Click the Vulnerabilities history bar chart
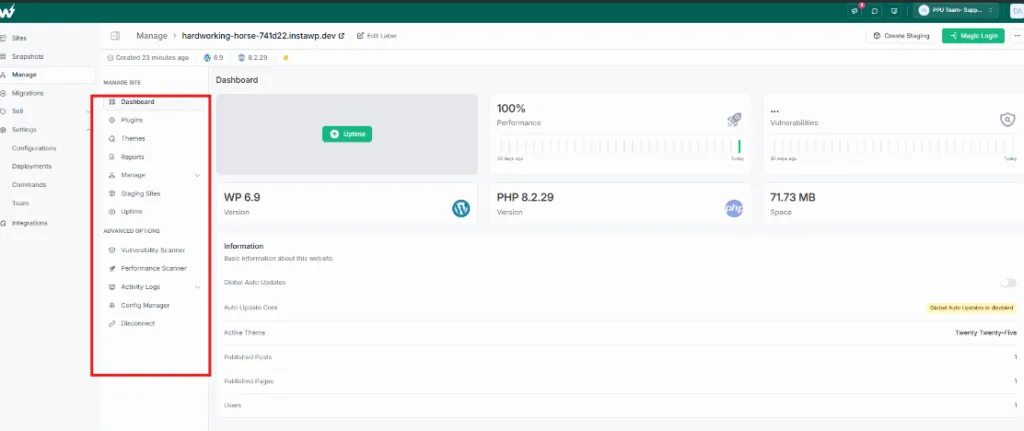Viewport: 1024px width, 431px height. (x=893, y=146)
